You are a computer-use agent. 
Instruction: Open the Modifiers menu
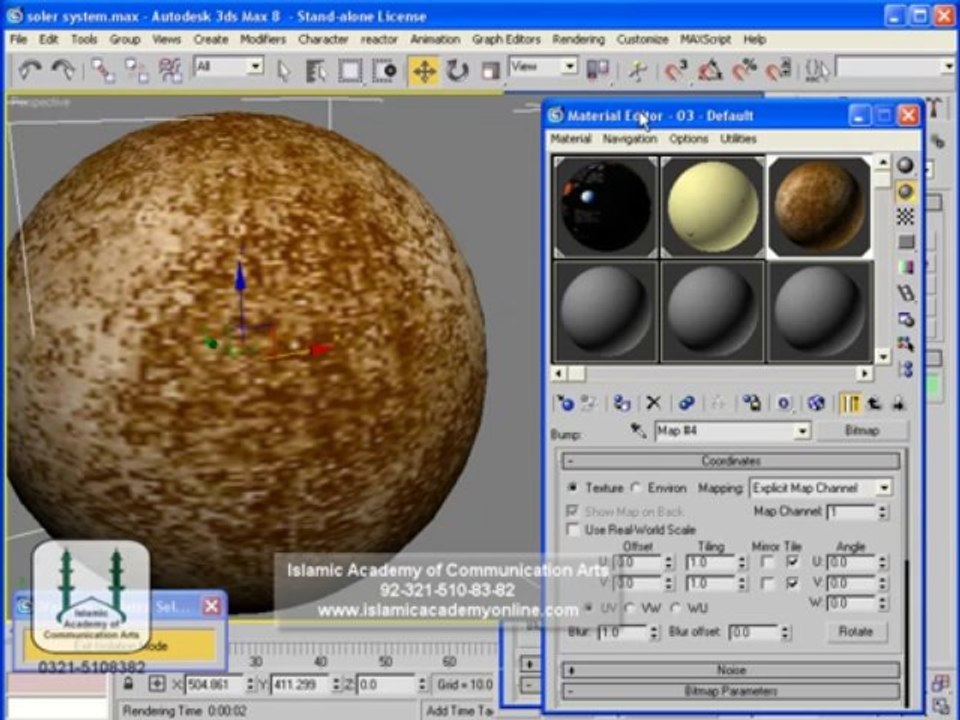(263, 39)
